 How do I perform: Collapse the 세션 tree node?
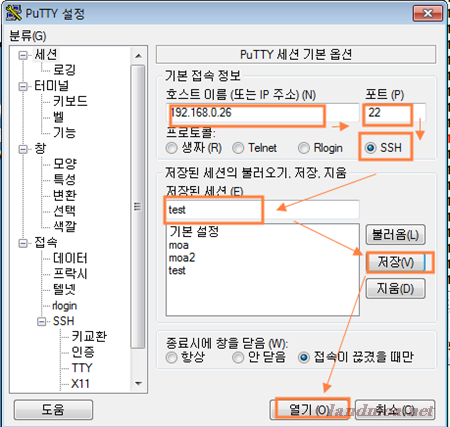tap(23, 55)
